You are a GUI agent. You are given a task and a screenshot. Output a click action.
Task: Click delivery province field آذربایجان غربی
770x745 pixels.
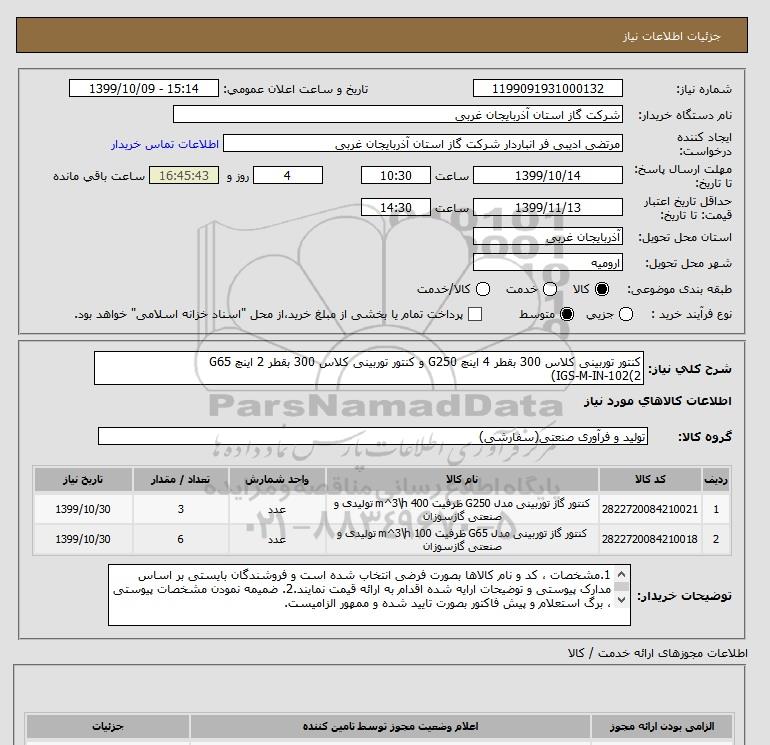(548, 237)
